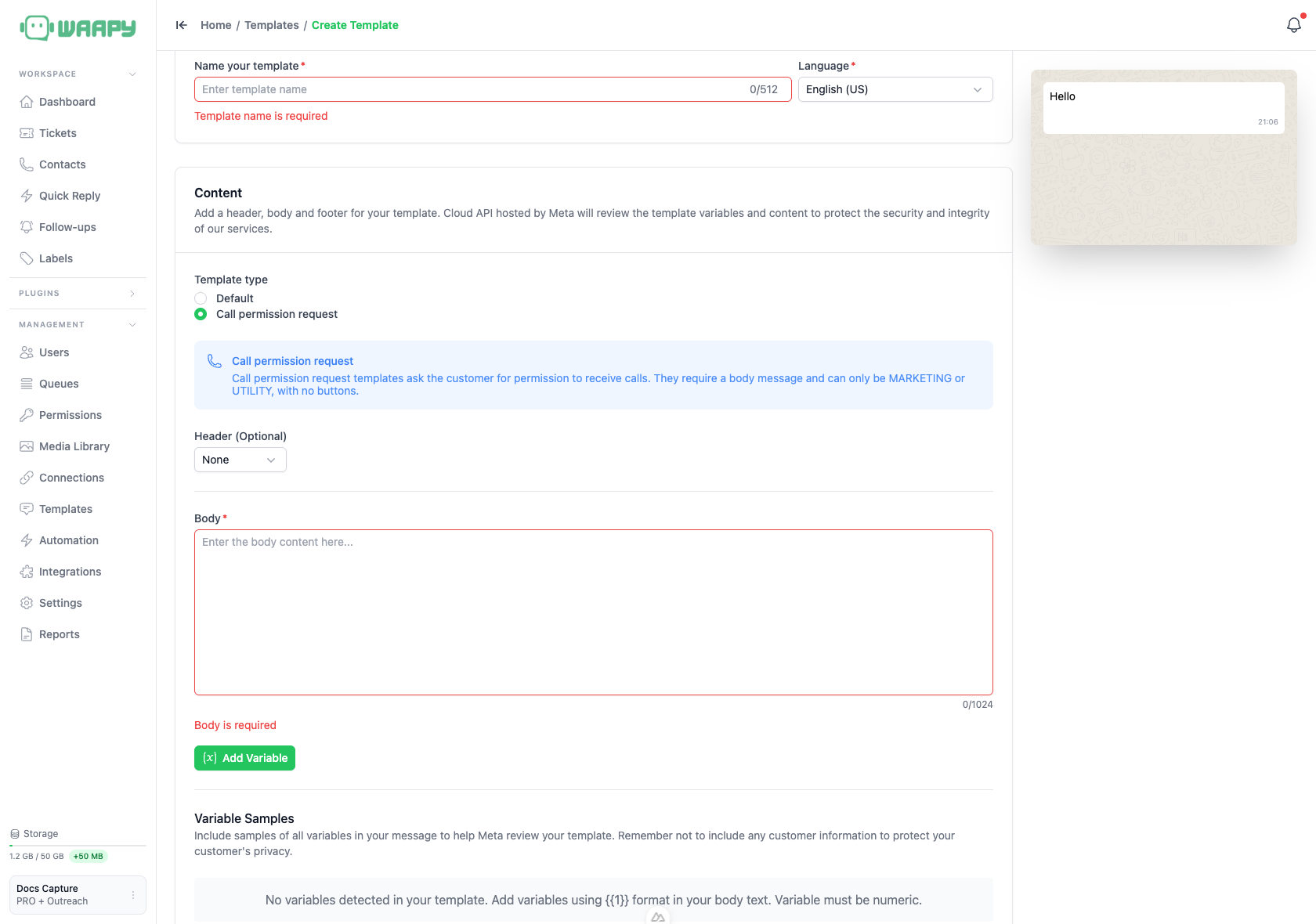Click the Media Library image icon
Image resolution: width=1316 pixels, height=924 pixels.
tap(27, 446)
